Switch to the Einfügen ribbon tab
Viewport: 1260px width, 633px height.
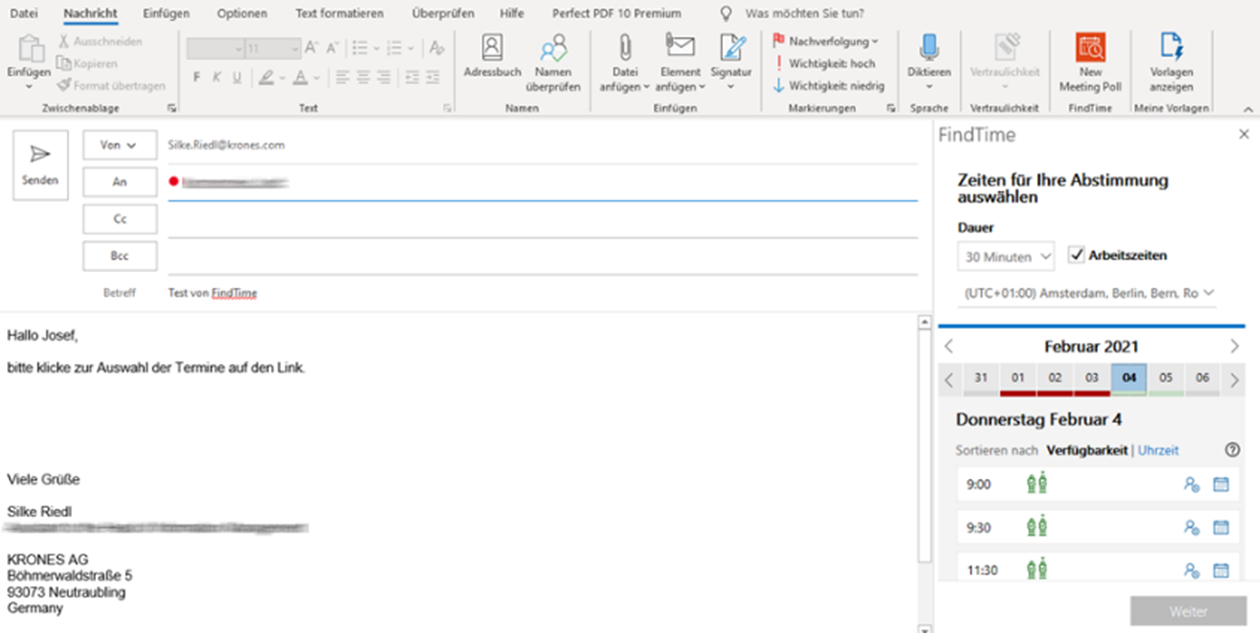(x=166, y=14)
